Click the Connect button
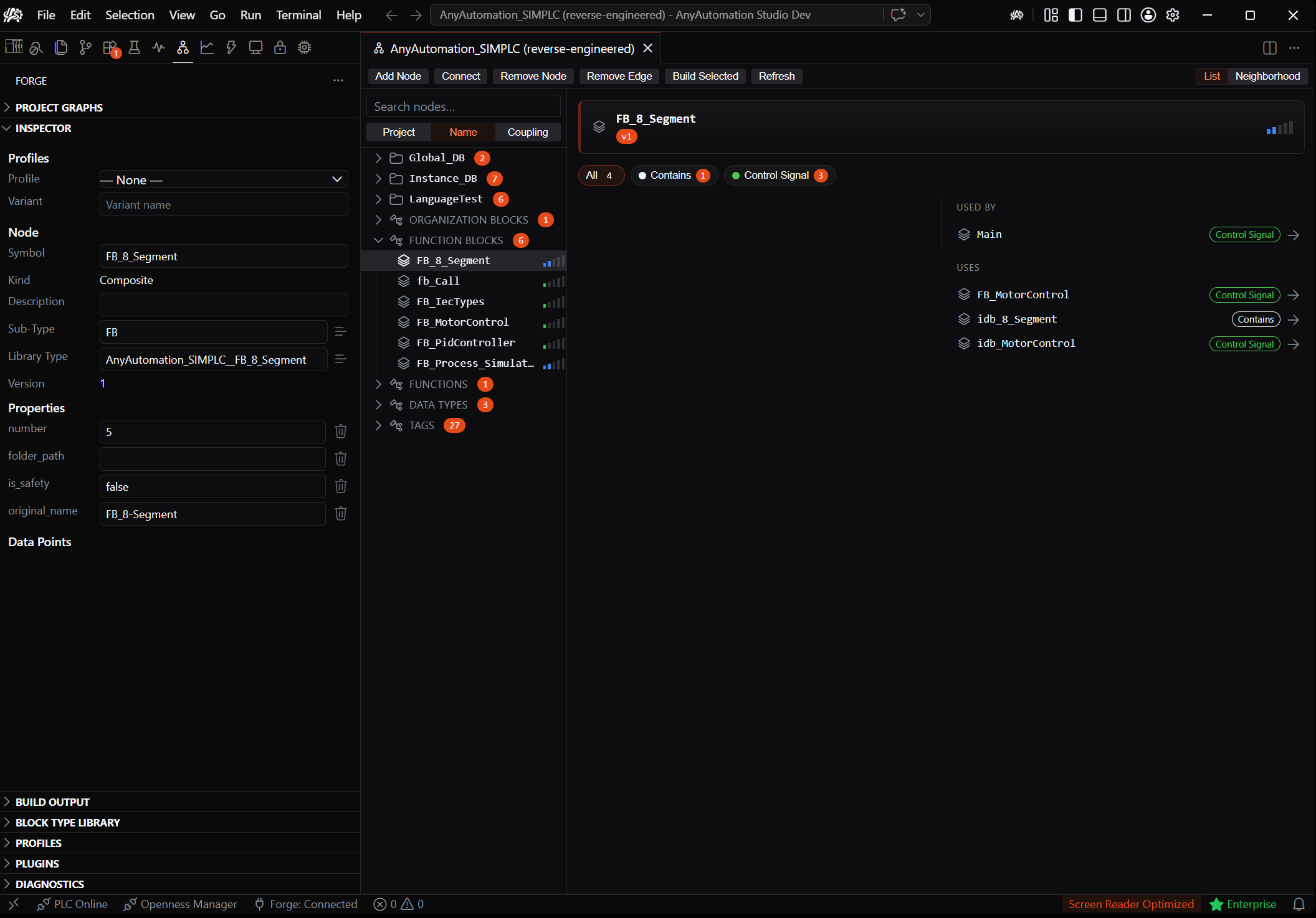Screen dimensions: 1316x918 (461, 76)
